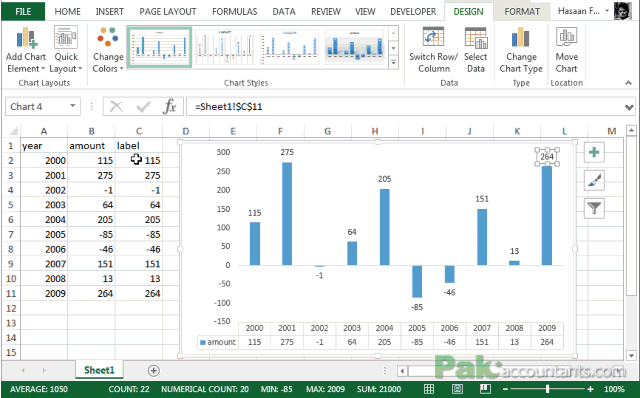Go to next chart styles row

[393, 48]
